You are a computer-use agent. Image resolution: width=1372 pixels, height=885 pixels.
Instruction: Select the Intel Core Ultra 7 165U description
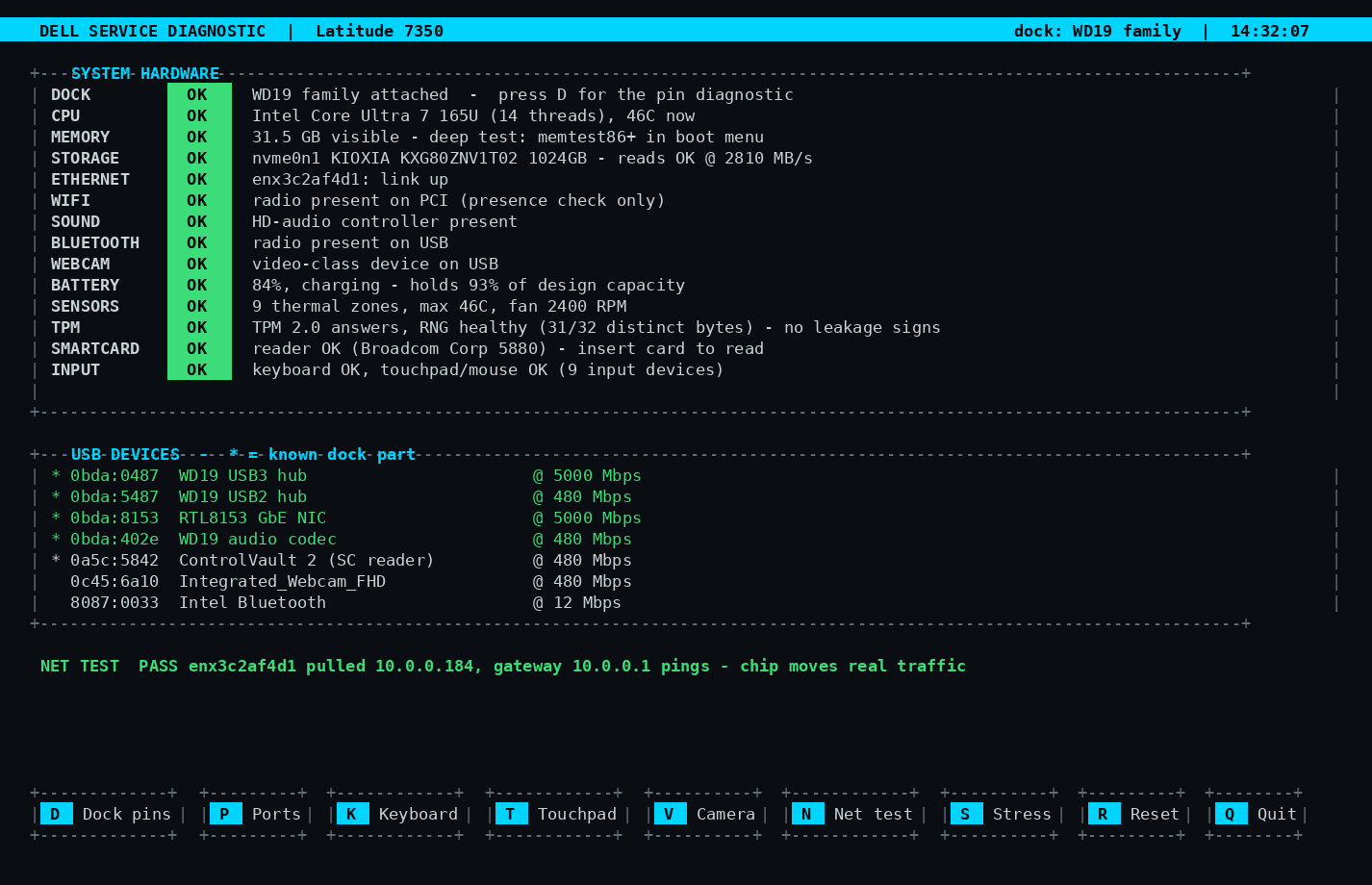point(473,115)
